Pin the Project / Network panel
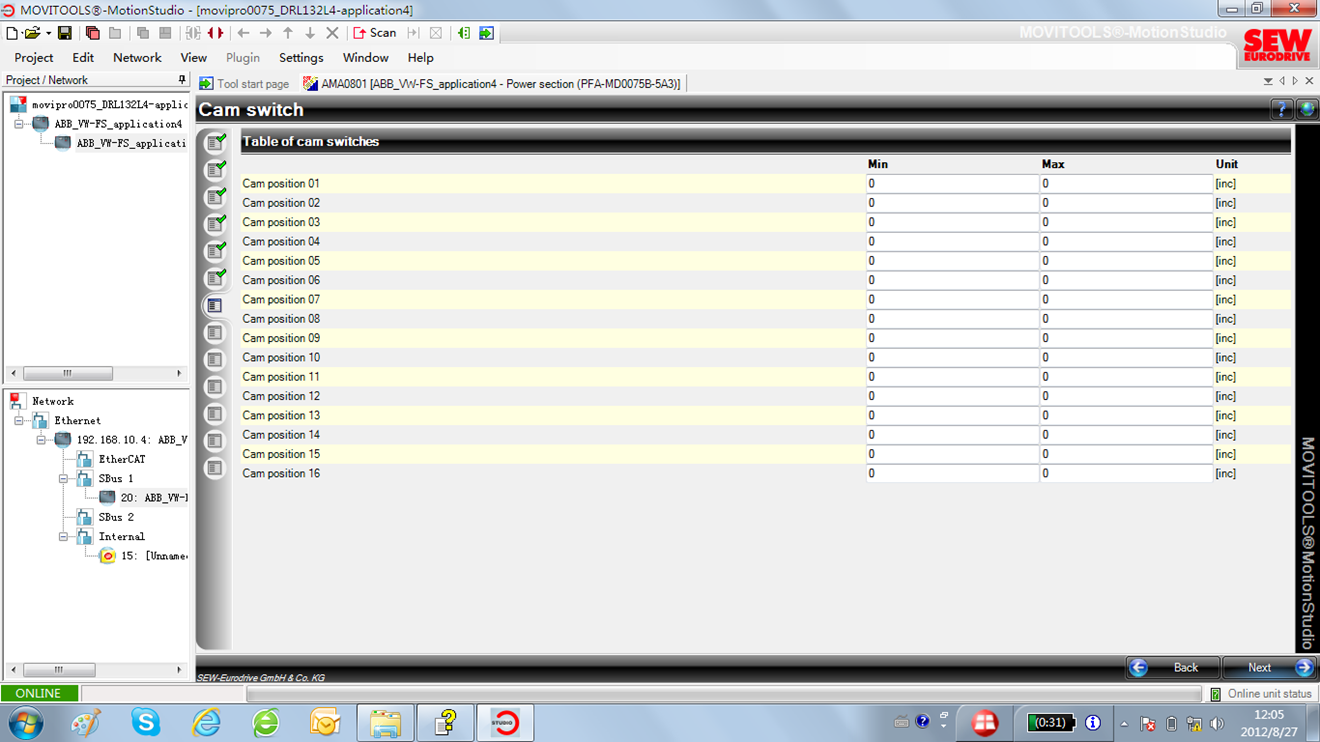 click(x=181, y=80)
